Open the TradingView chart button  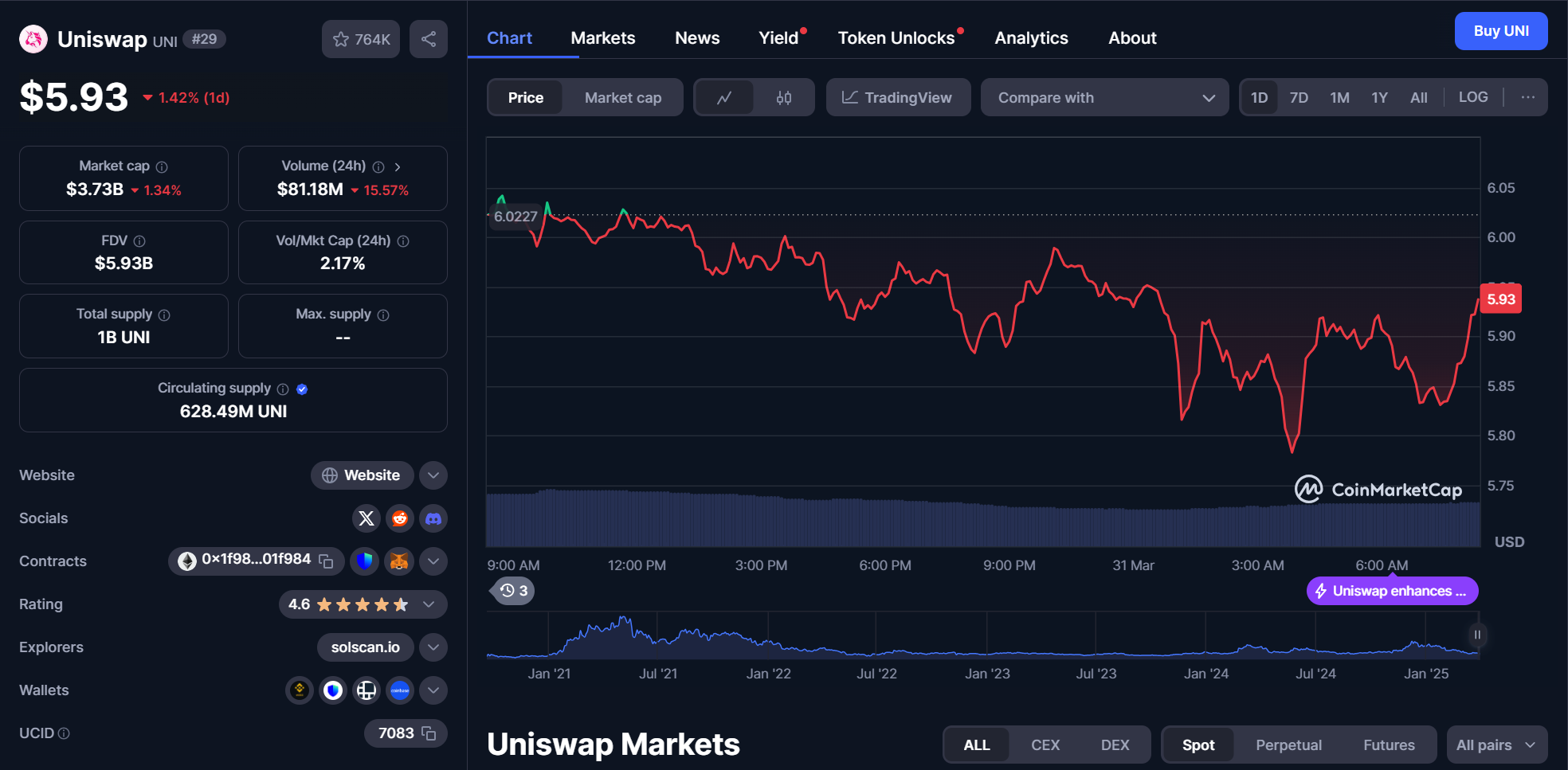(x=897, y=97)
